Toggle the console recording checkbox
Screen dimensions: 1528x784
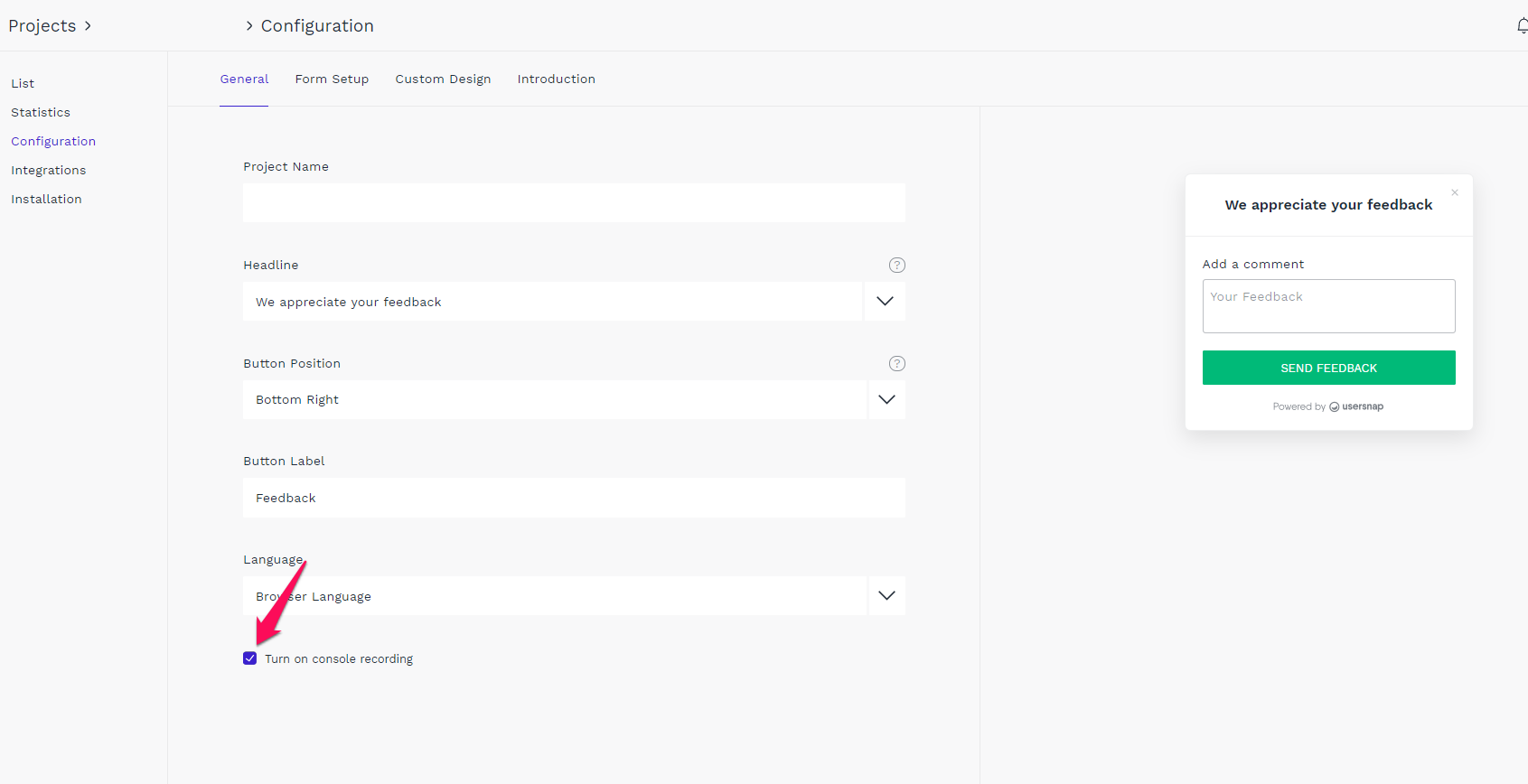point(249,658)
